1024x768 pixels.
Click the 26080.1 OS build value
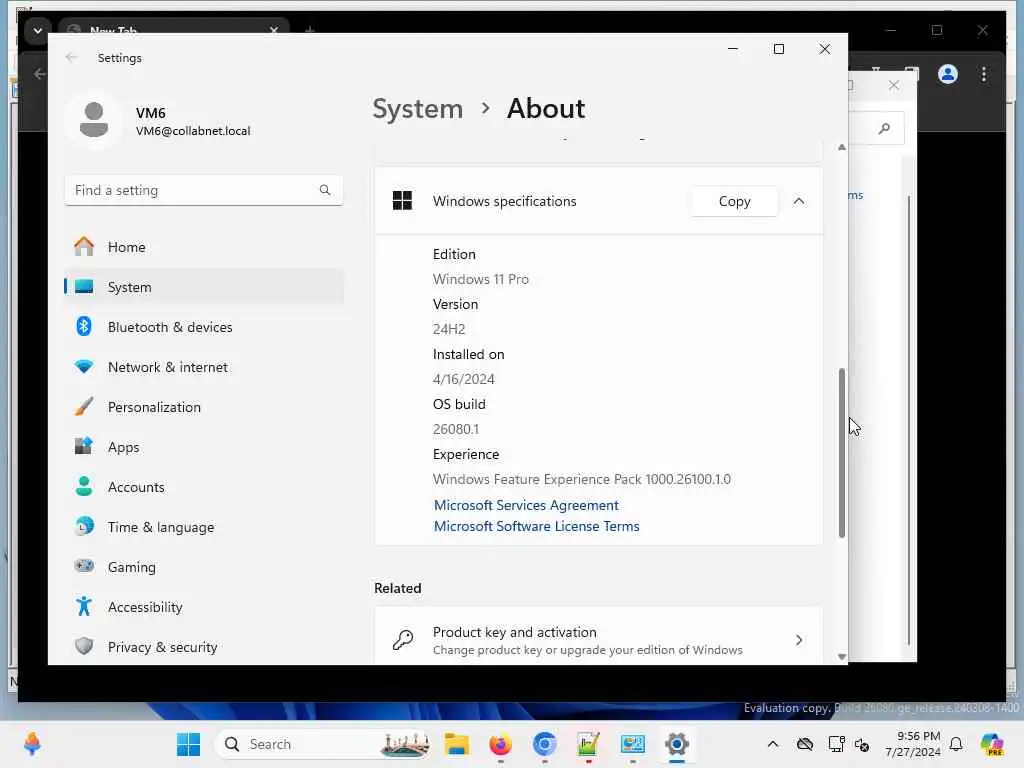click(x=456, y=429)
